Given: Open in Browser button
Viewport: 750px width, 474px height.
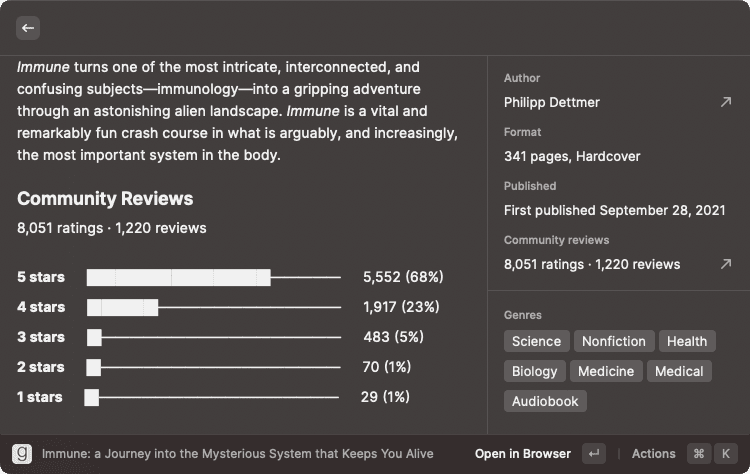Looking at the screenshot, I should pos(523,453).
